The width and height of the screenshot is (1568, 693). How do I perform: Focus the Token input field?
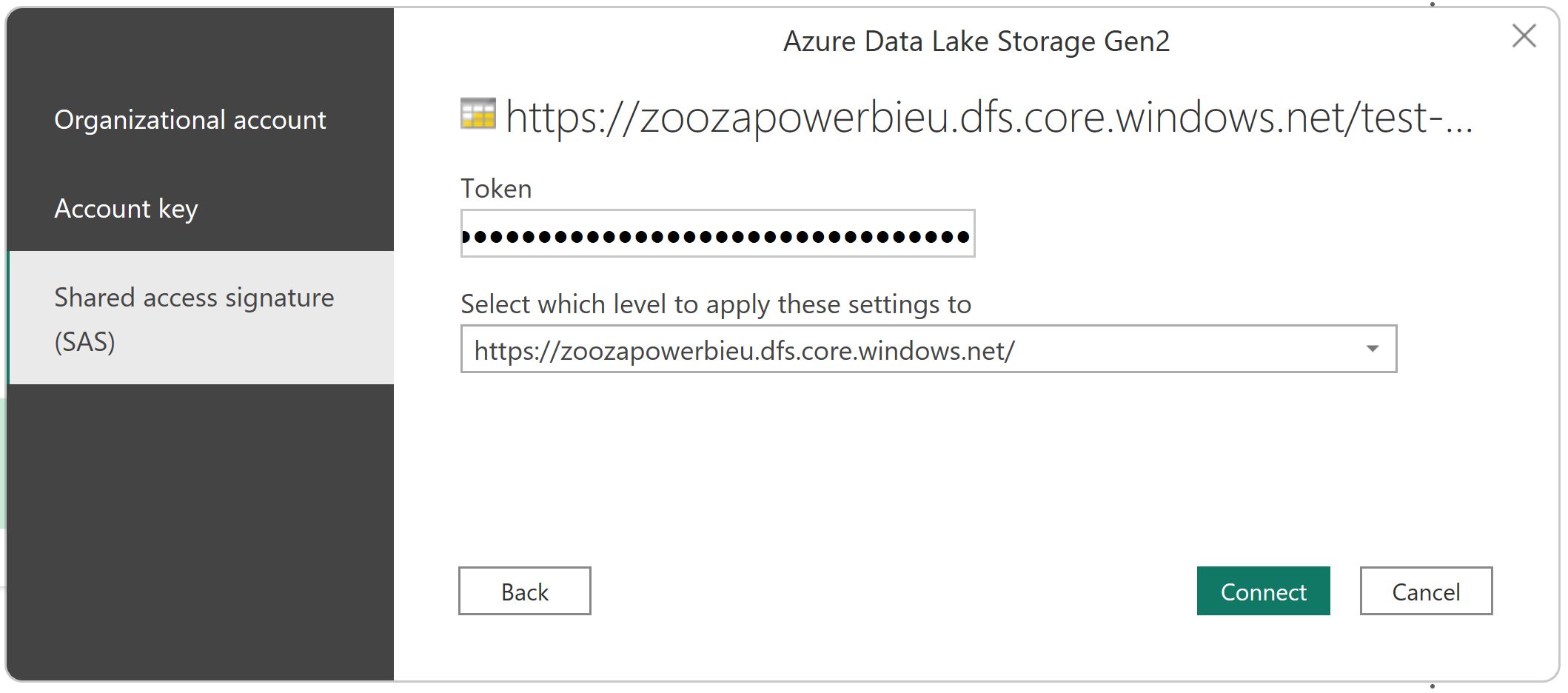coord(717,233)
